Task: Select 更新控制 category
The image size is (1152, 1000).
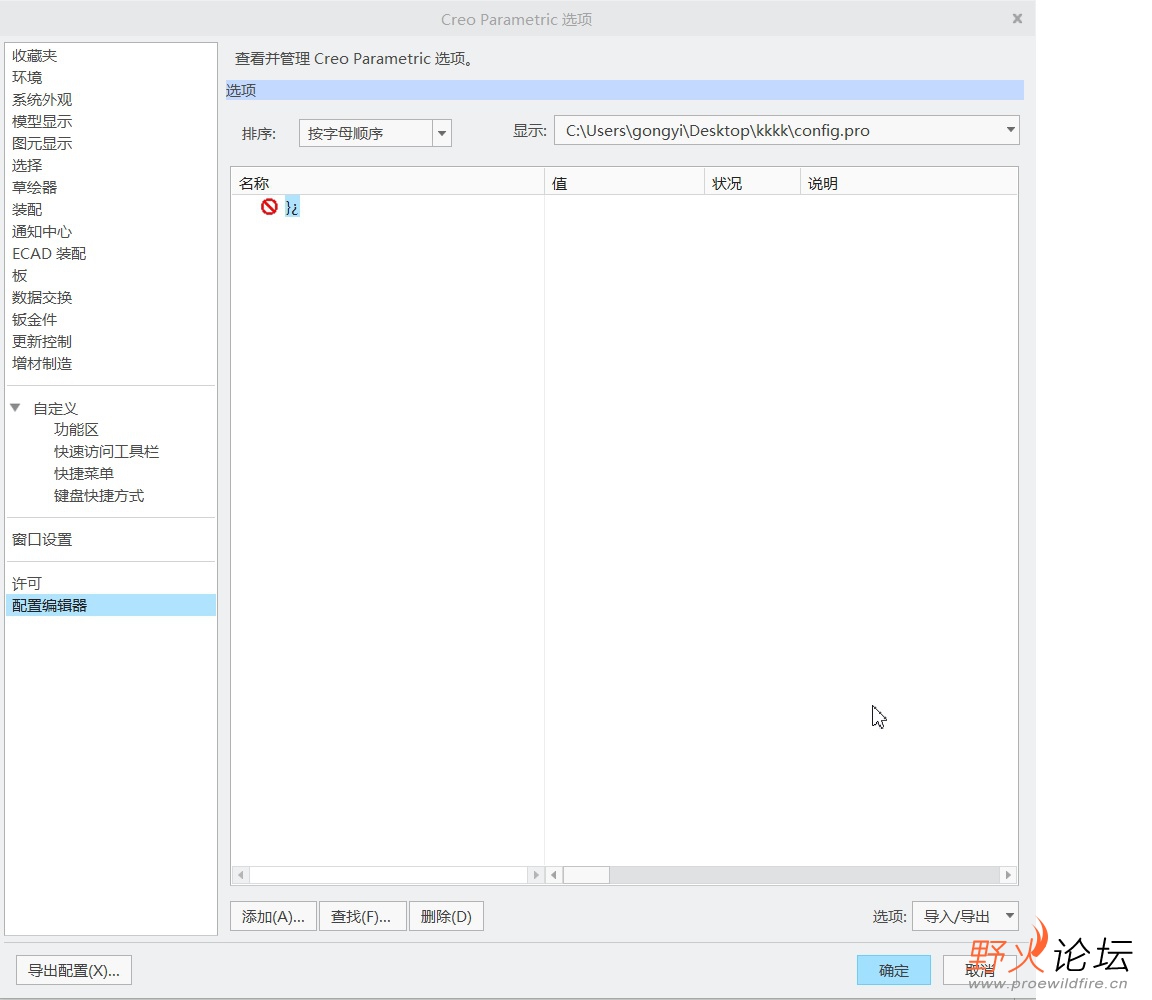Action: pyautogui.click(x=42, y=342)
